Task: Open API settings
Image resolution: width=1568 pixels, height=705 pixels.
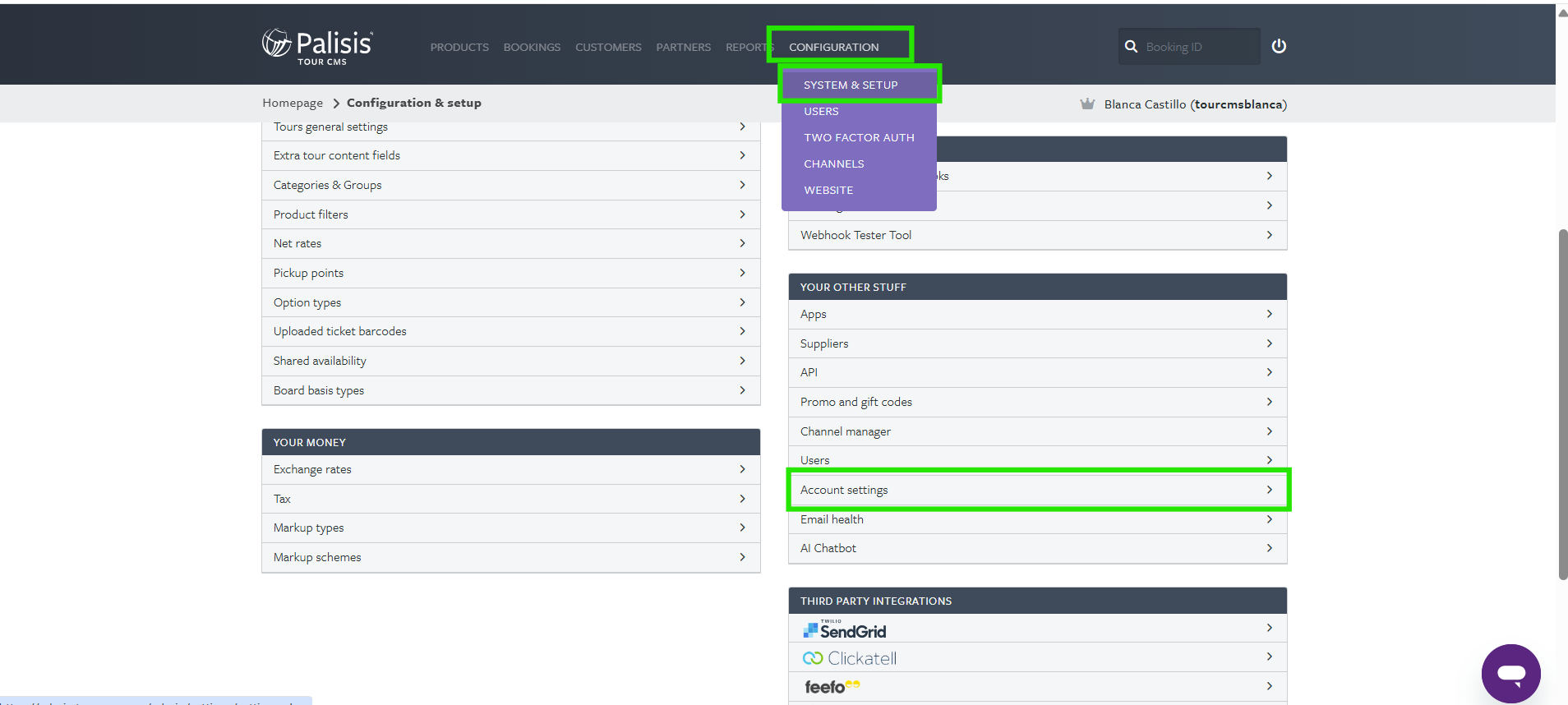Action: coord(1037,373)
